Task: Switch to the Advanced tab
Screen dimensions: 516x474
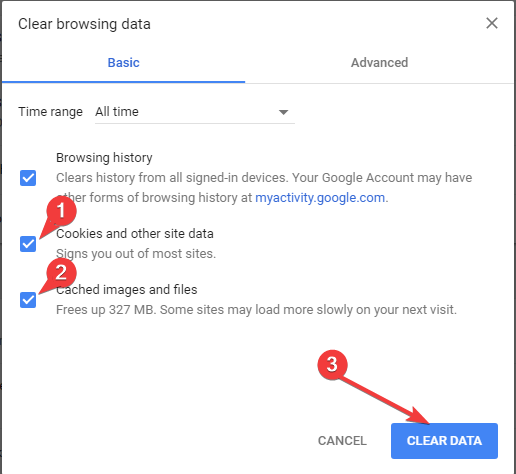Action: 379,63
